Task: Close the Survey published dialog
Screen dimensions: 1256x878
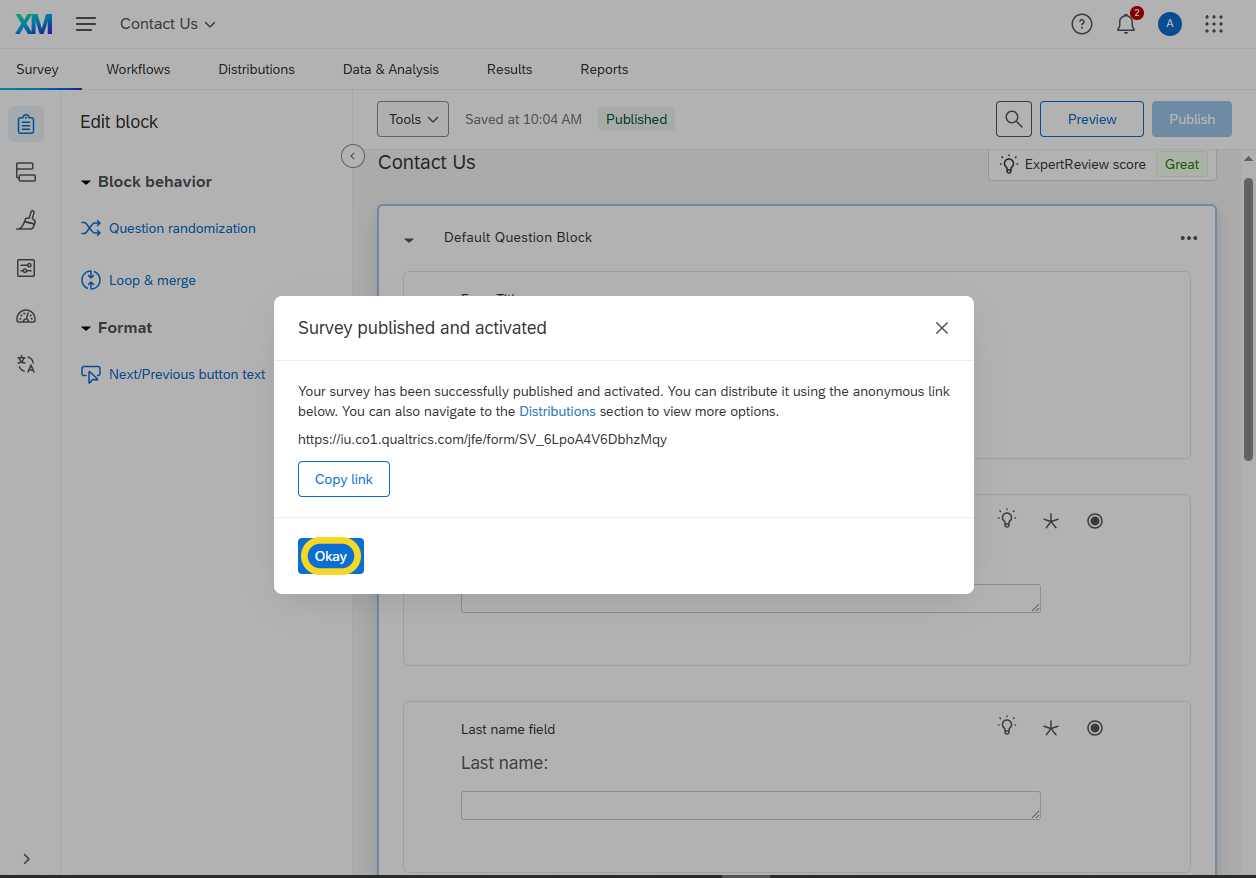Action: tap(941, 328)
